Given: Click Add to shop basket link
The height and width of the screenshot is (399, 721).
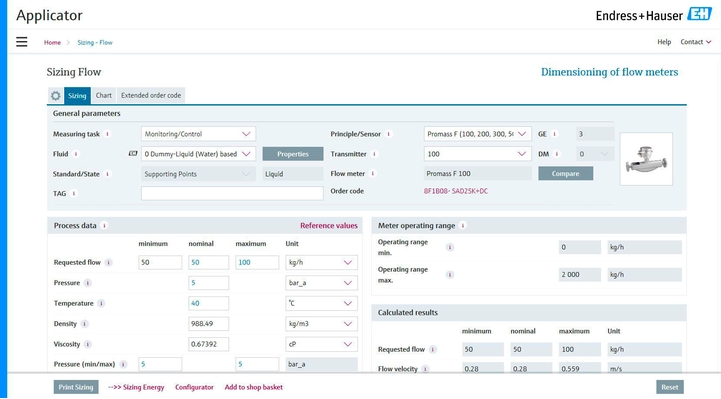Looking at the screenshot, I should 253,387.
